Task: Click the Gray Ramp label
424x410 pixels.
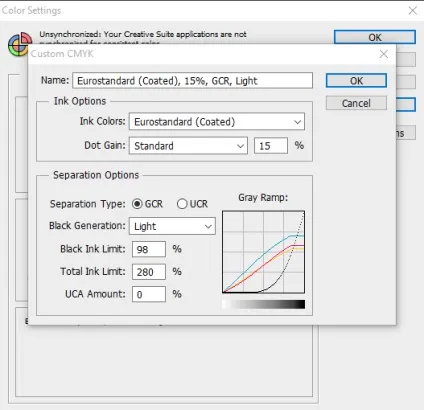Action: pos(263,197)
